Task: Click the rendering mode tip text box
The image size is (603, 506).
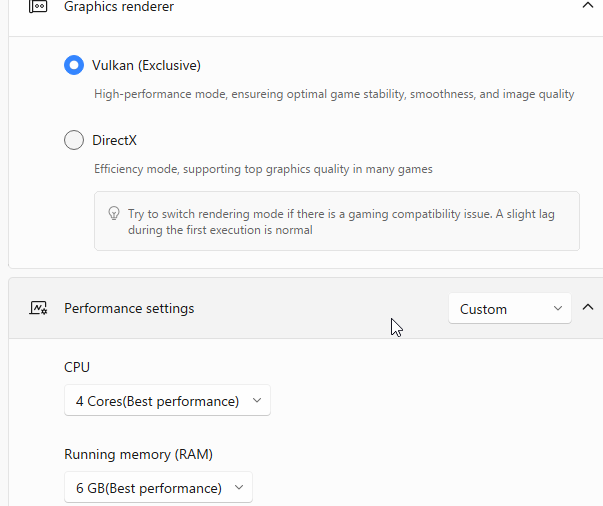Action: click(x=336, y=221)
